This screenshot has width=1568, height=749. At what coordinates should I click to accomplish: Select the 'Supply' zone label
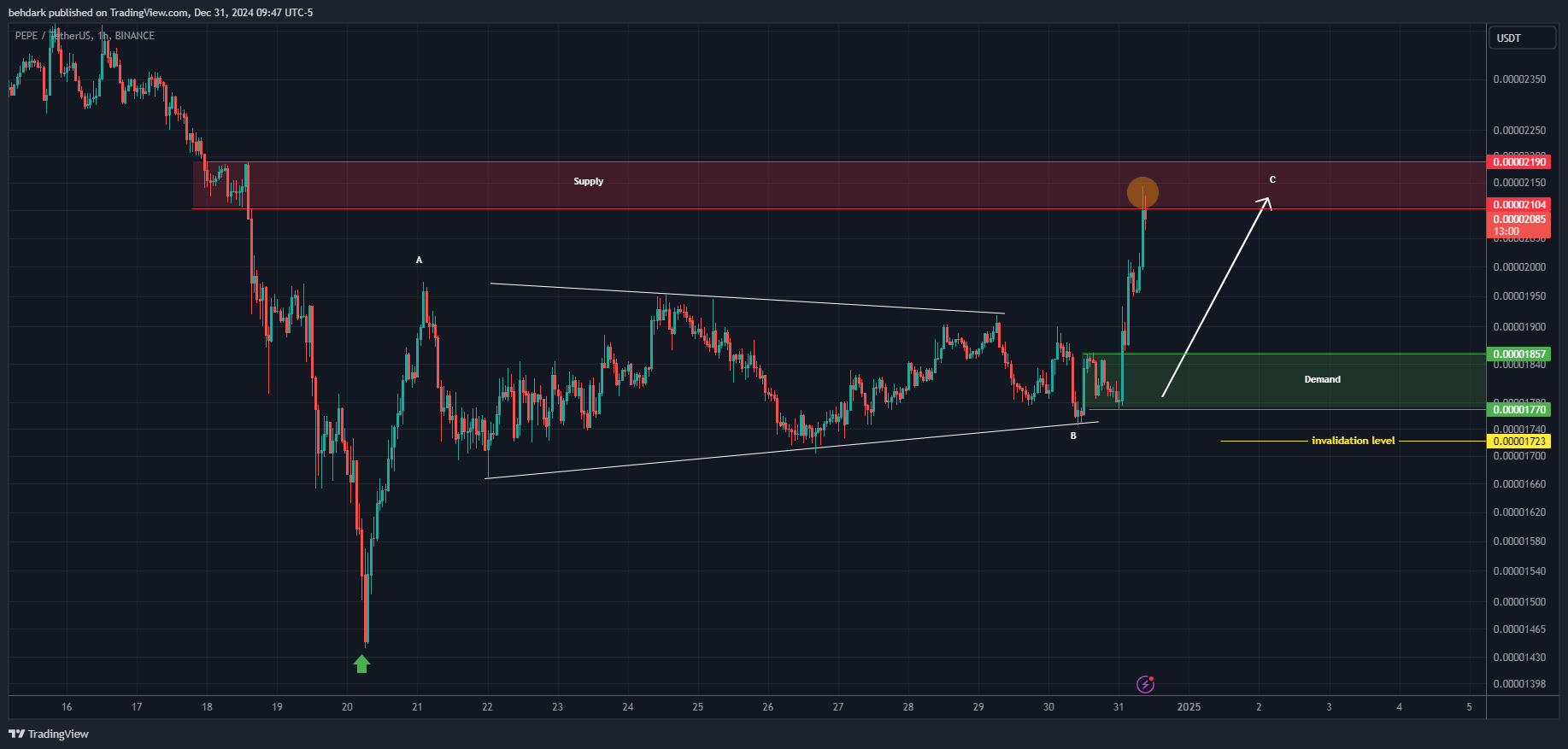click(588, 181)
